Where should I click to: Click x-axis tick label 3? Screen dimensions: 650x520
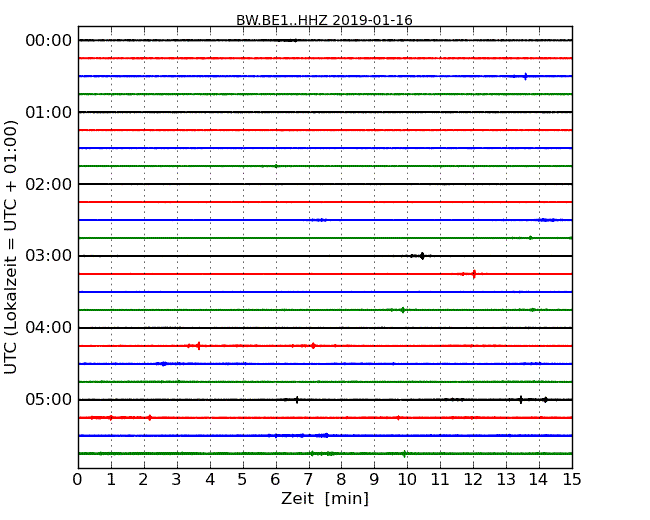(x=177, y=480)
